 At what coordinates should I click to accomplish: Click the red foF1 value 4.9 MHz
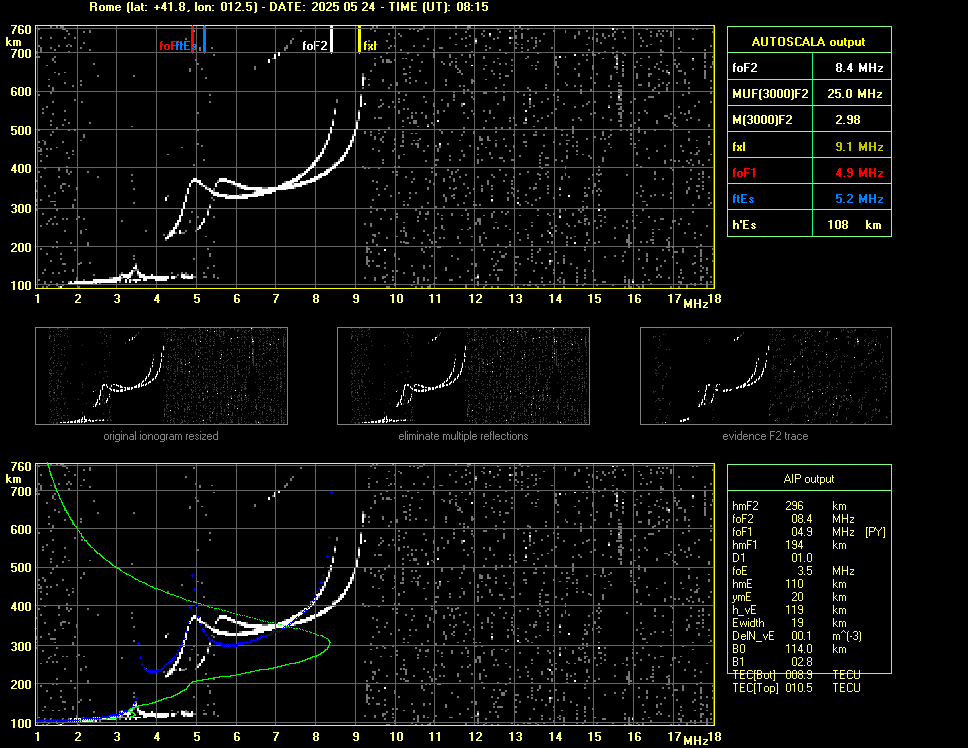coord(859,173)
